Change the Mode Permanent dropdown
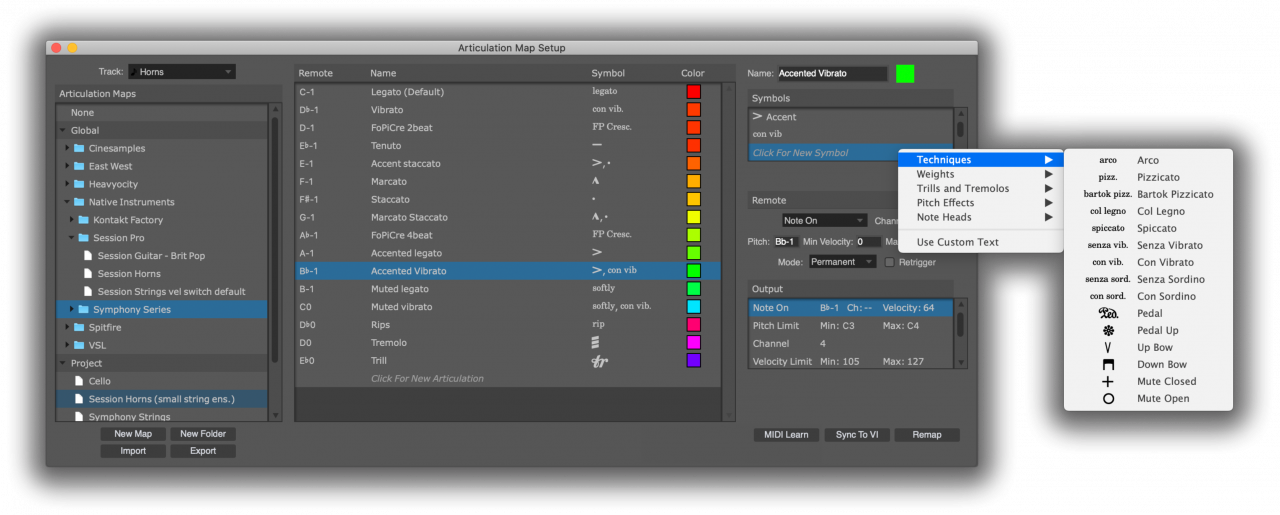The height and width of the screenshot is (515, 1280). click(x=842, y=262)
